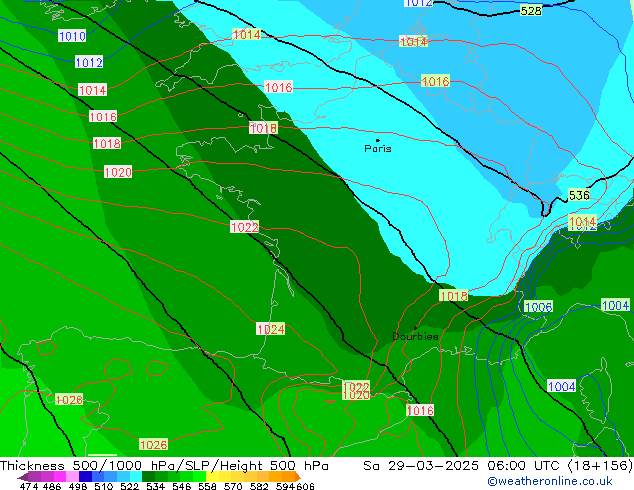Screen dimensions: 634x490
Task: Select the 1022 label with white background
Action: tap(244, 227)
